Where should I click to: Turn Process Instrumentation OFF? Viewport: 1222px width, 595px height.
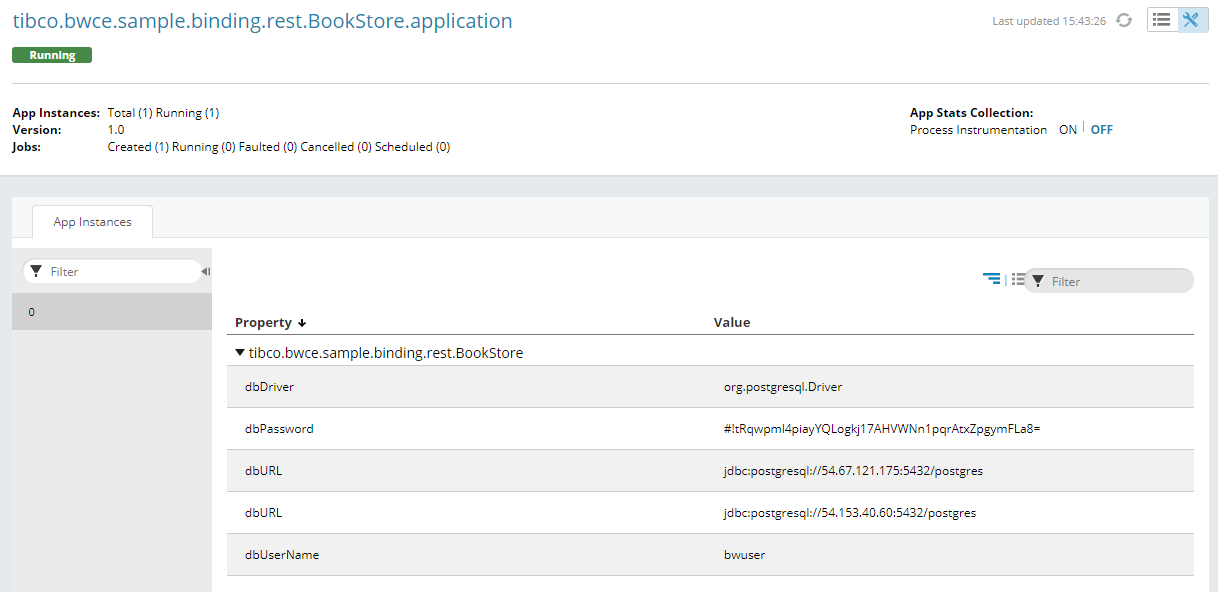click(x=1101, y=130)
